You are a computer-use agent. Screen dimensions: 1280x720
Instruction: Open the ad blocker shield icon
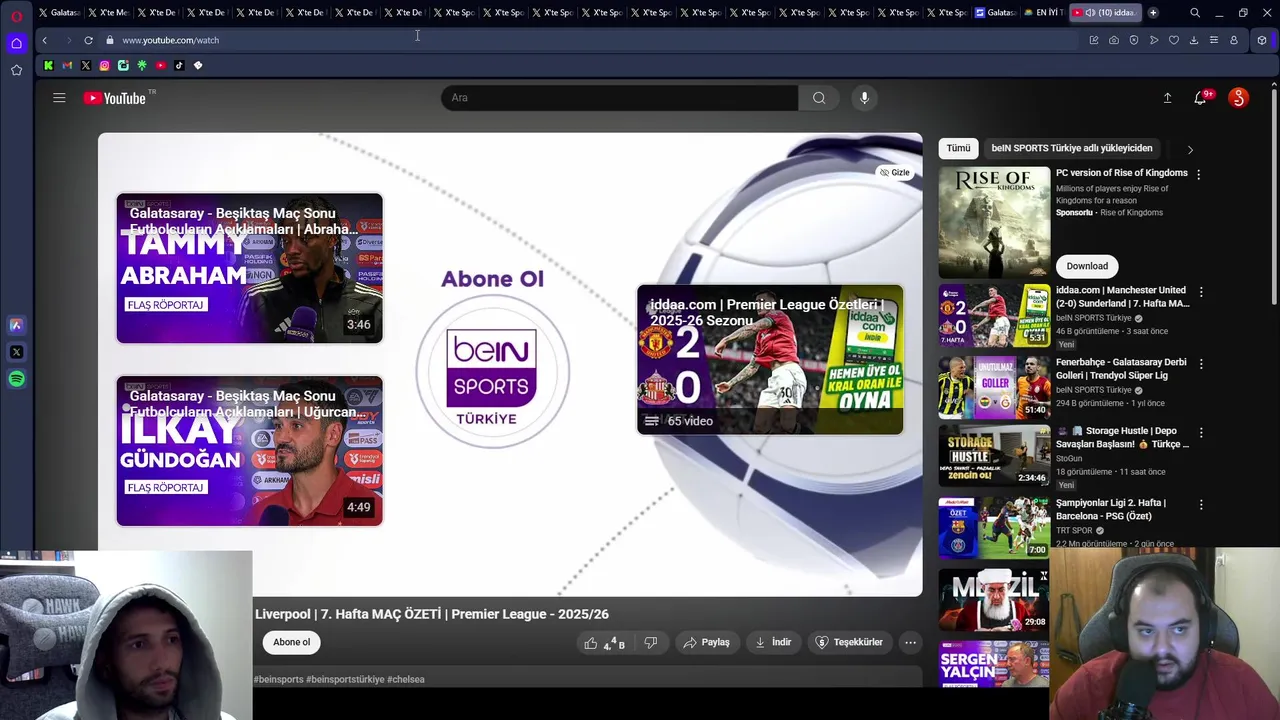click(1134, 40)
